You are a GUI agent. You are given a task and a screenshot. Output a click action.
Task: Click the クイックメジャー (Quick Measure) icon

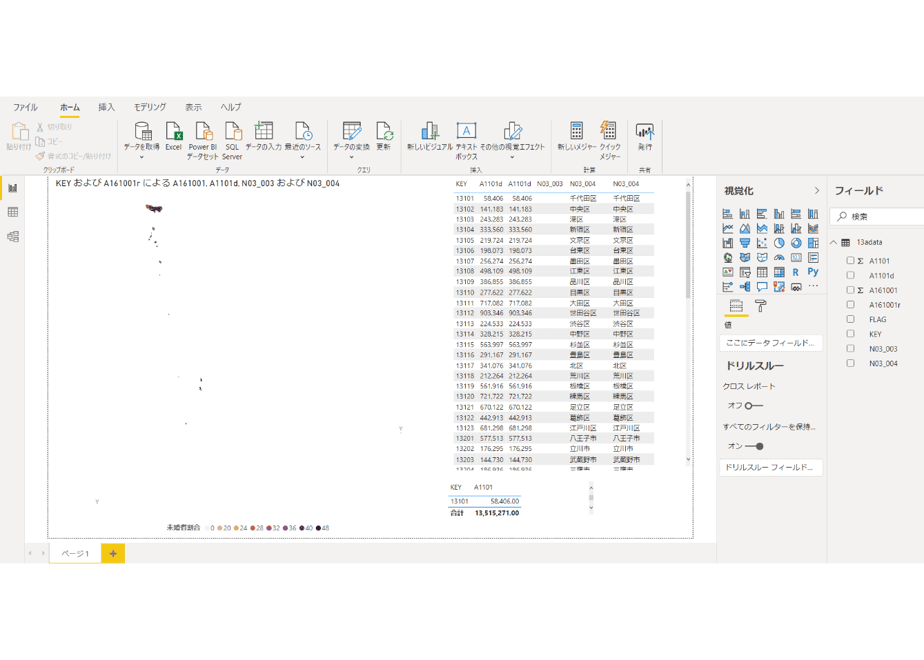click(608, 131)
